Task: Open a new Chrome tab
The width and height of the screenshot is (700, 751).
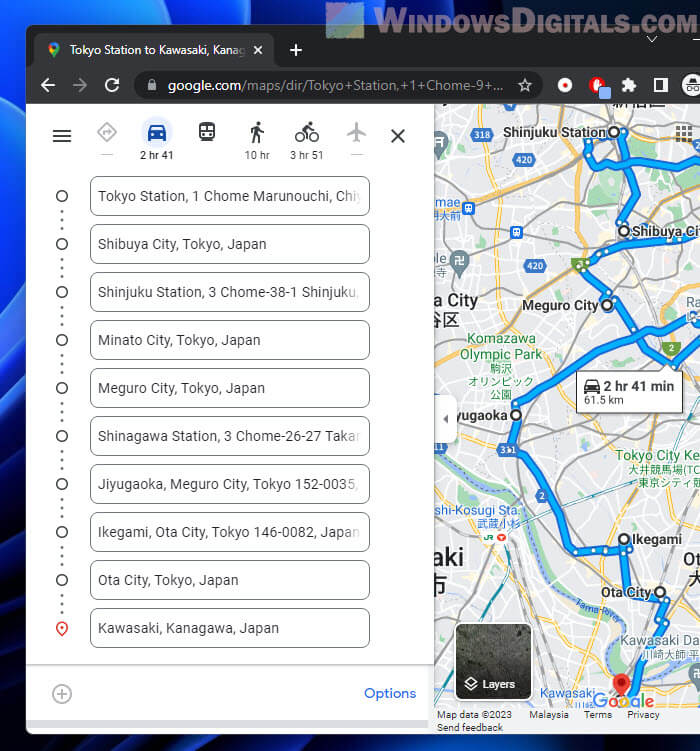Action: (x=296, y=50)
